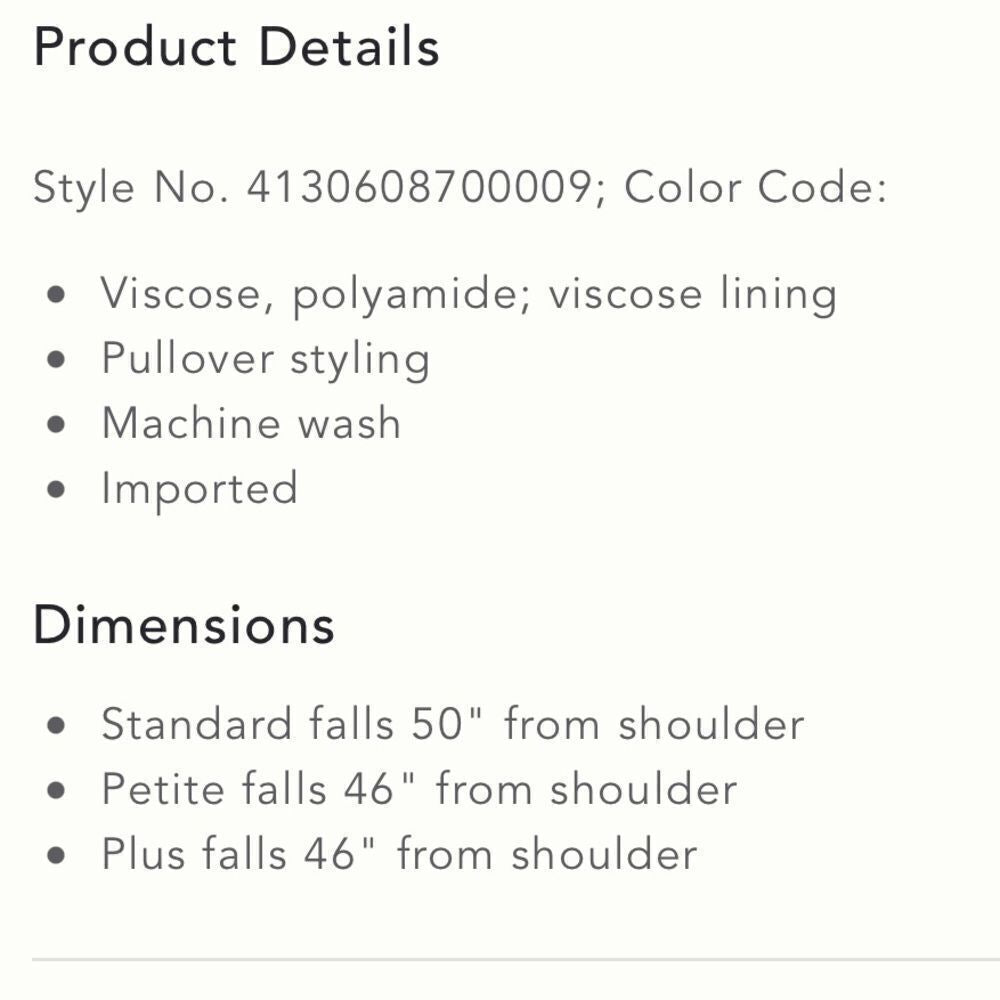Click the bullet dot beside Petite falls
This screenshot has height=1000, width=1000.
[56, 790]
